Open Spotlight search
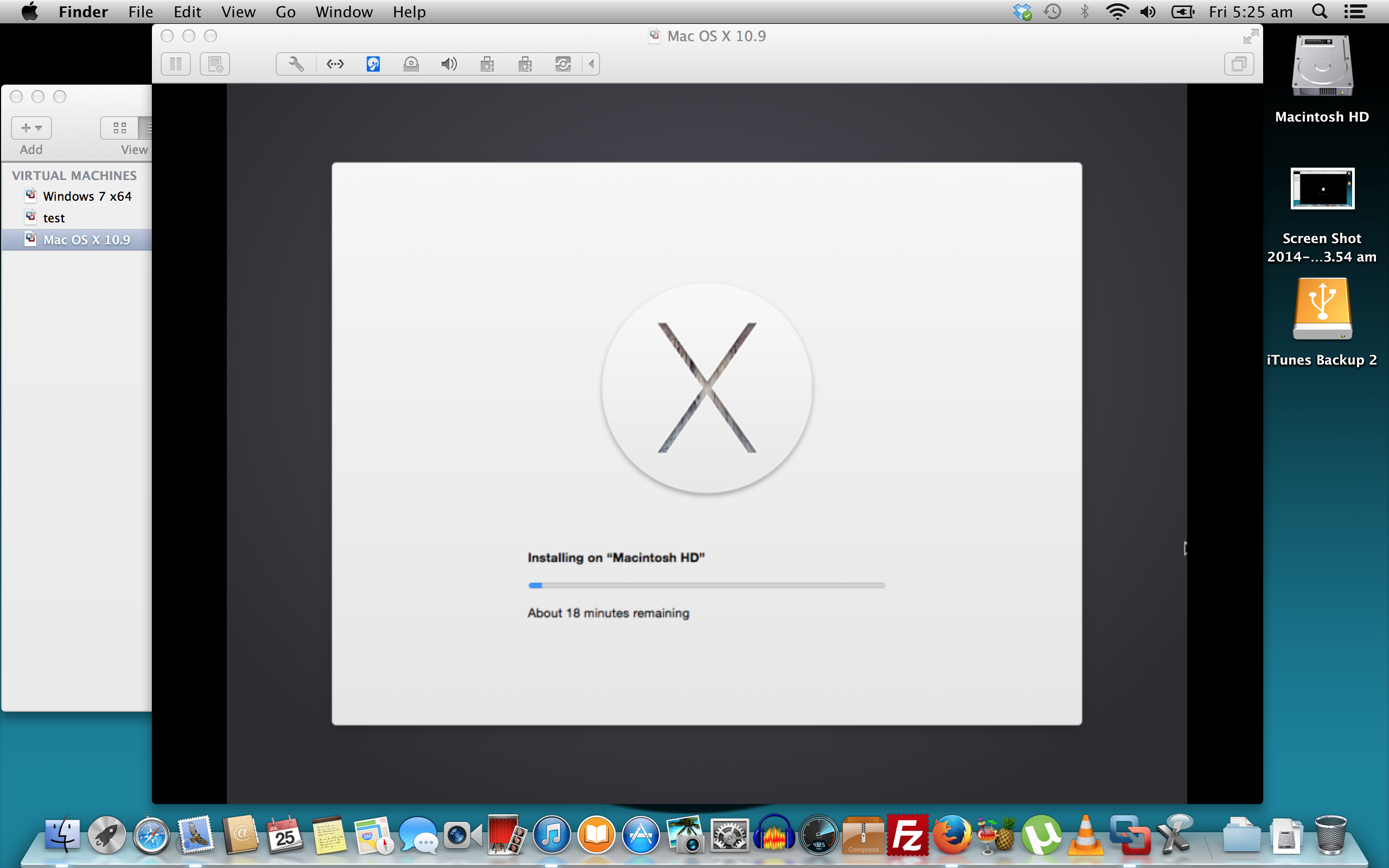Screen dimensions: 1389x868 [1320, 11]
